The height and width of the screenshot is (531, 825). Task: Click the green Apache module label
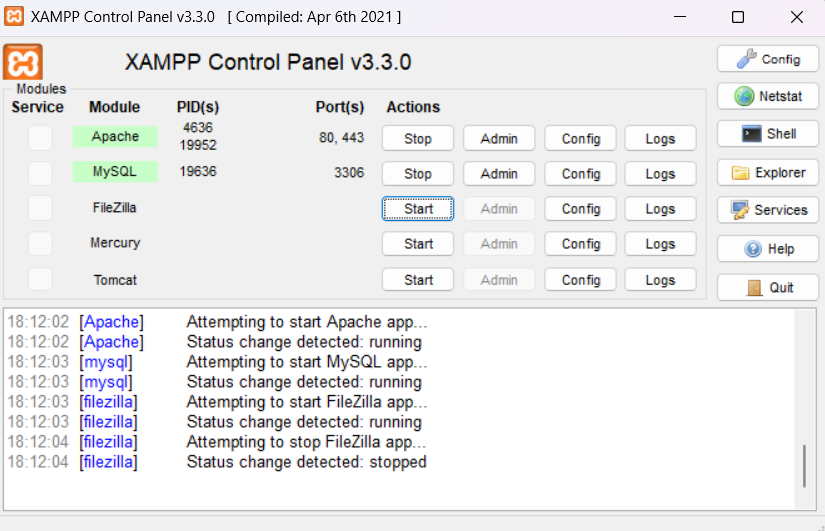point(115,136)
